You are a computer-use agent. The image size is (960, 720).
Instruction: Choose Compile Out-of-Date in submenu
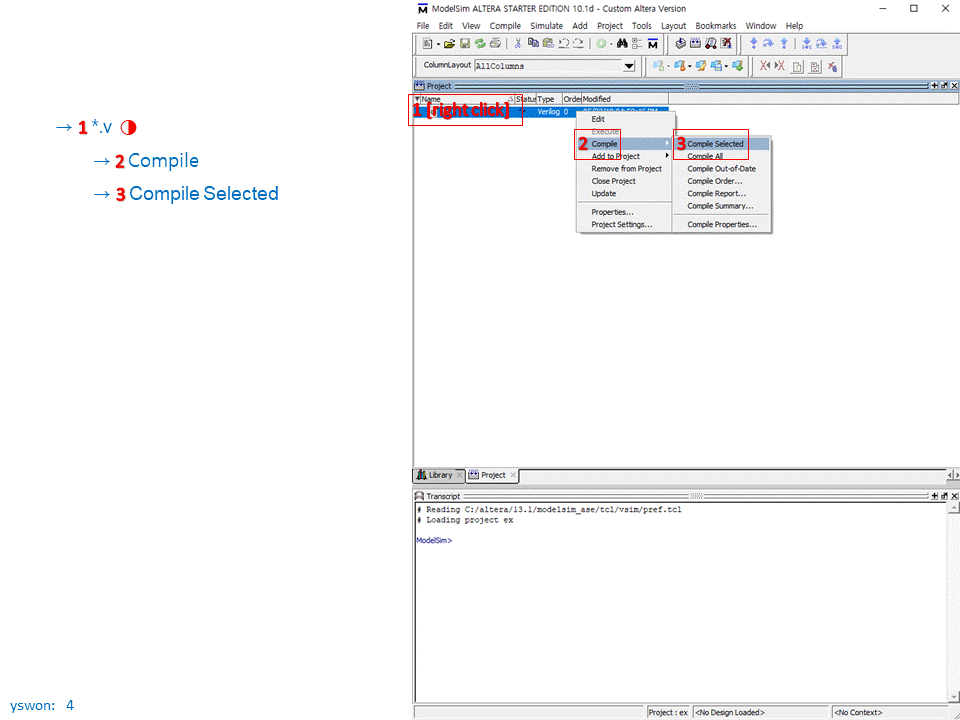(721, 168)
